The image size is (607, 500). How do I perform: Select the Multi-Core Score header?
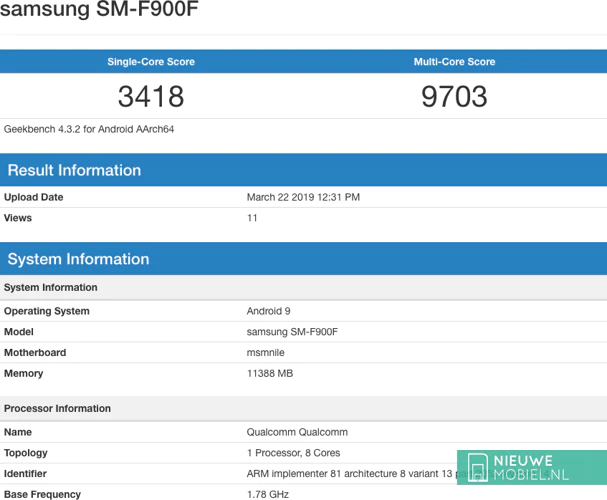(x=454, y=62)
